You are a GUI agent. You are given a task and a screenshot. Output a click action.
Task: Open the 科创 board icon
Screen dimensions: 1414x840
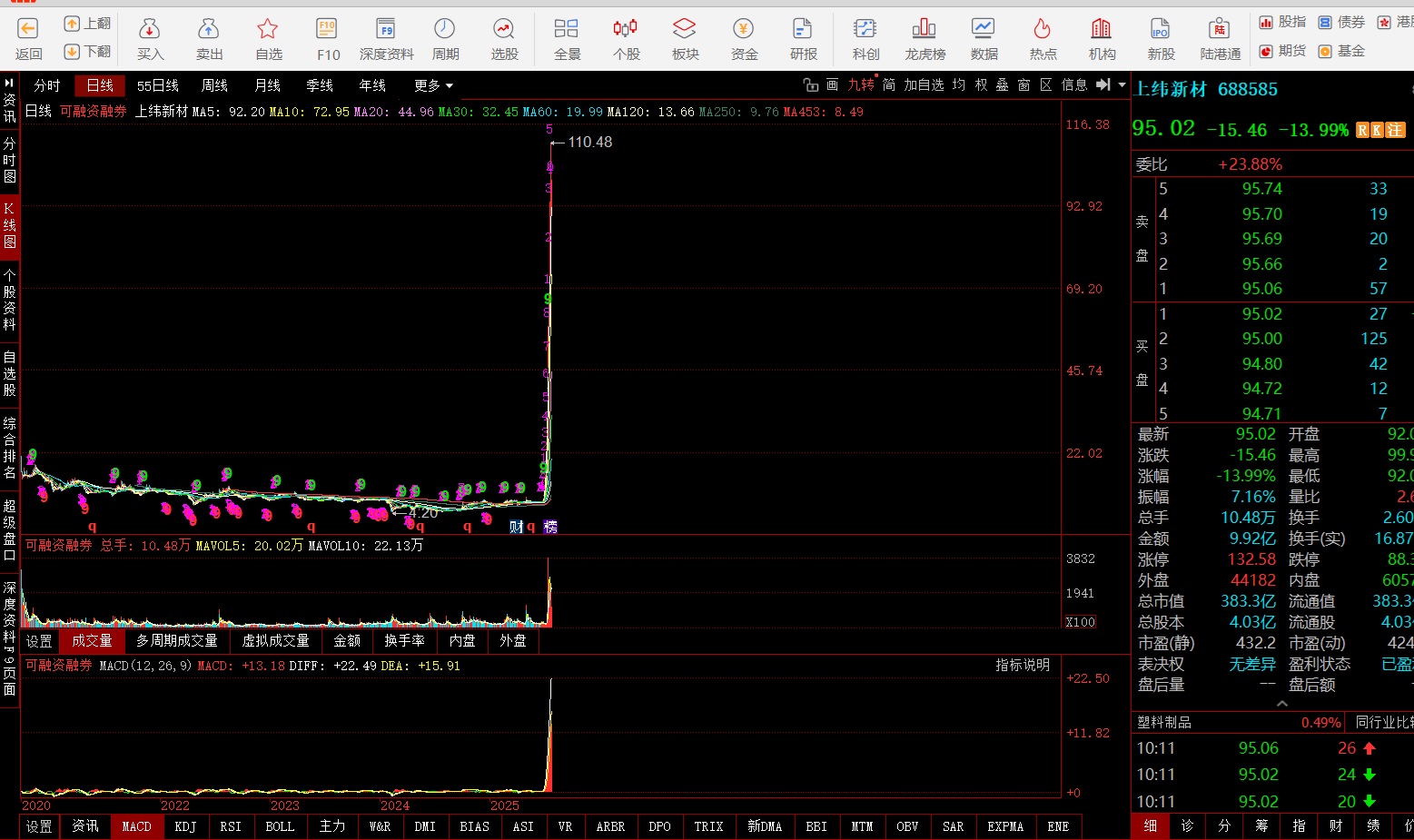(x=865, y=28)
